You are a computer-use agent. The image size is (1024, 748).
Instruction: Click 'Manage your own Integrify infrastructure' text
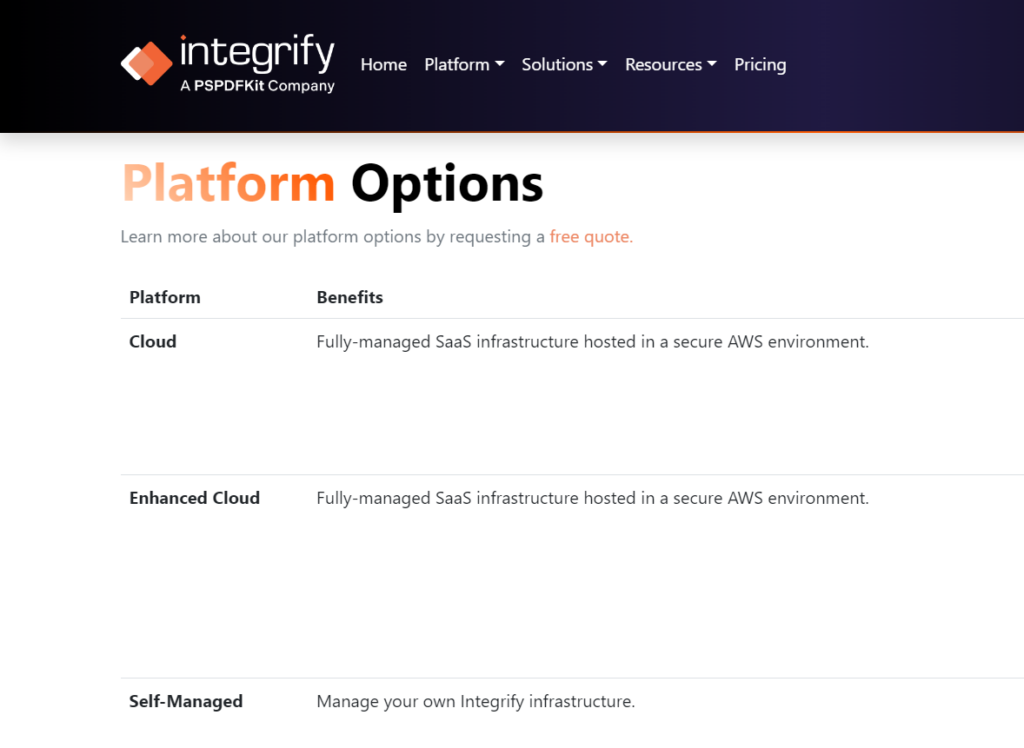click(x=475, y=702)
